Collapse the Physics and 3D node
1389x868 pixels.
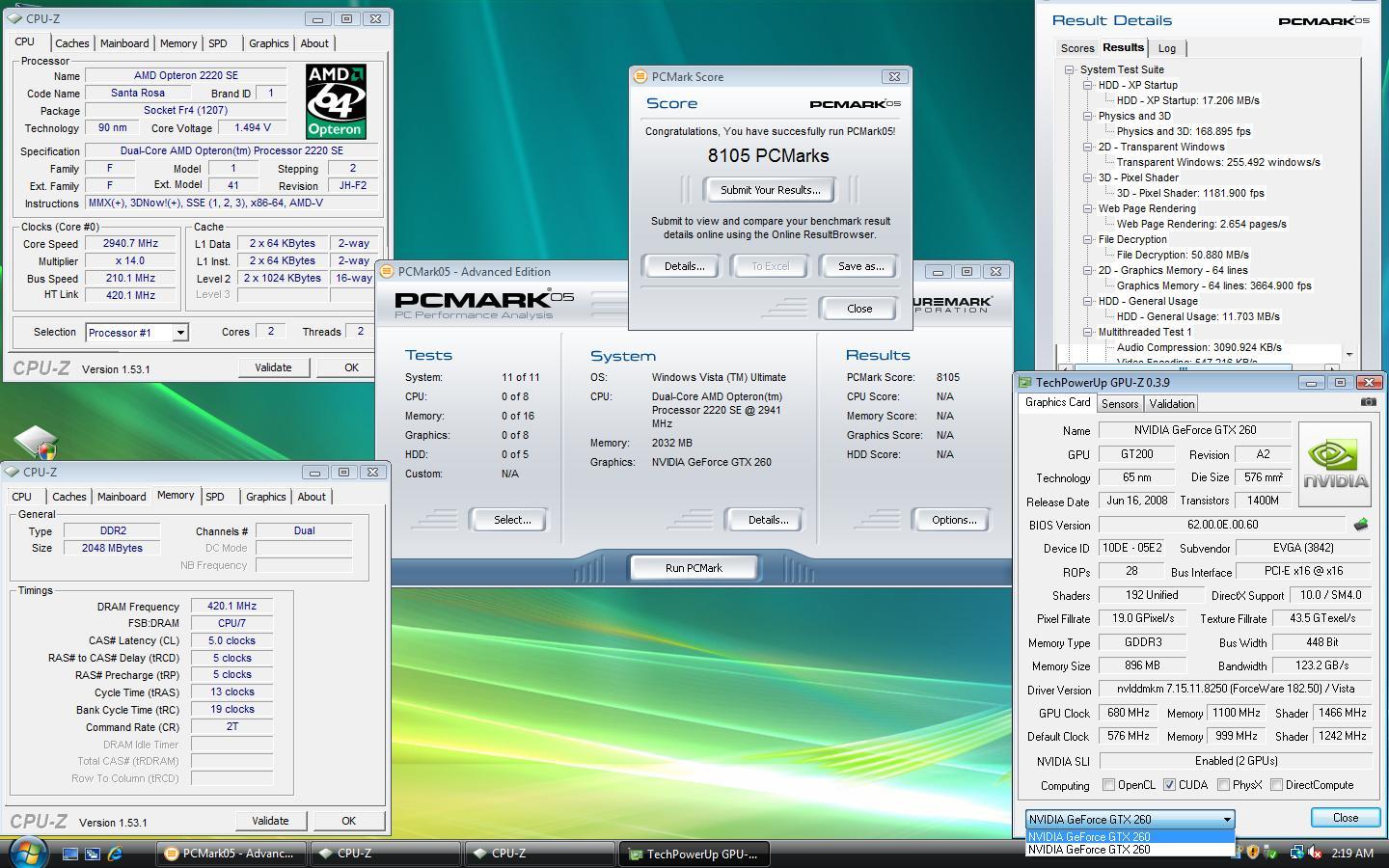[x=1088, y=116]
